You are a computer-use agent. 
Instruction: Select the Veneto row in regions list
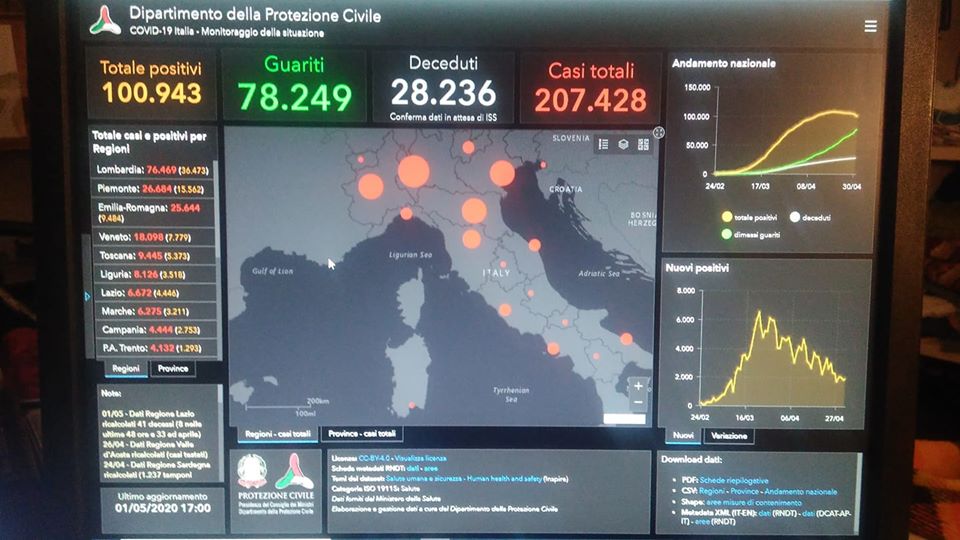pos(153,237)
